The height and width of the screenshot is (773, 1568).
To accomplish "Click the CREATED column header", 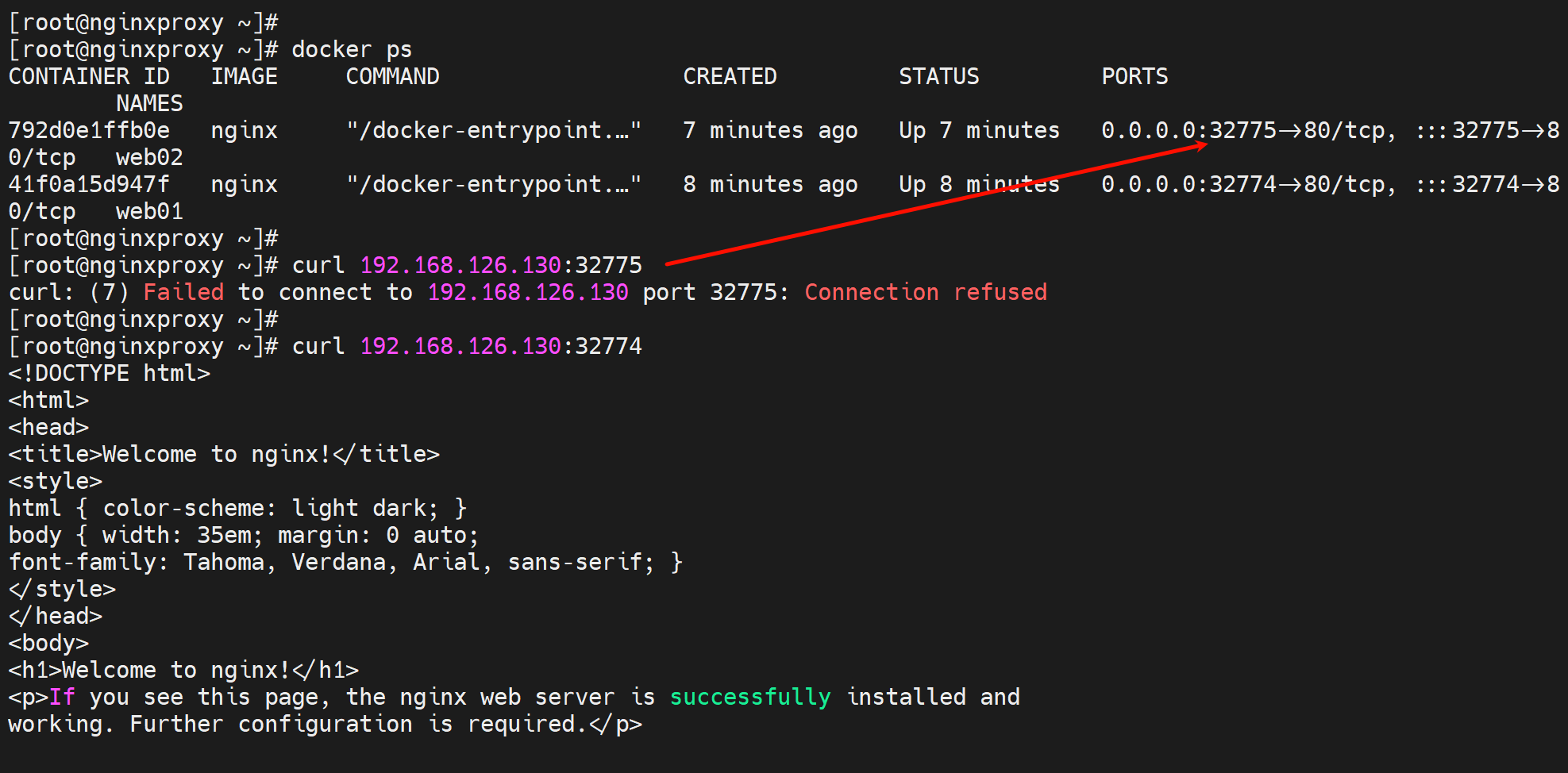I will [730, 76].
